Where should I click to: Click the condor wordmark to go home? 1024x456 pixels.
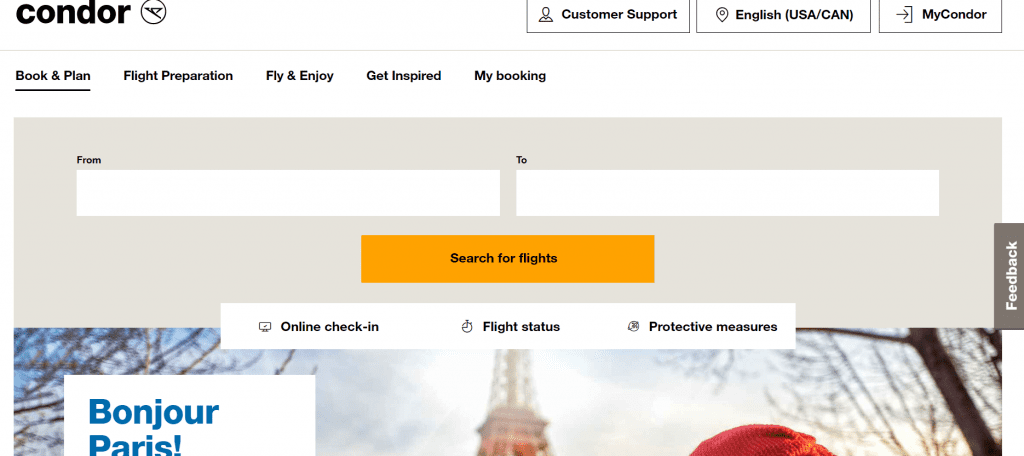point(73,13)
